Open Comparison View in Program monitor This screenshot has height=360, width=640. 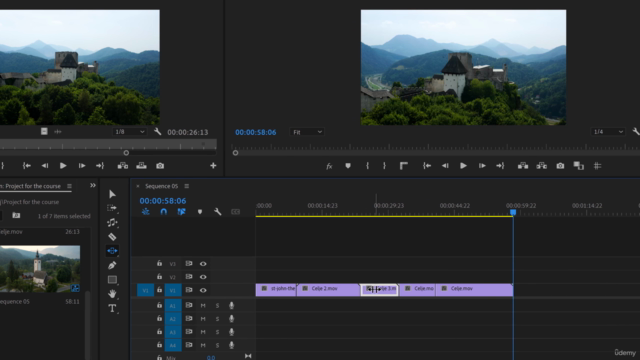579,166
